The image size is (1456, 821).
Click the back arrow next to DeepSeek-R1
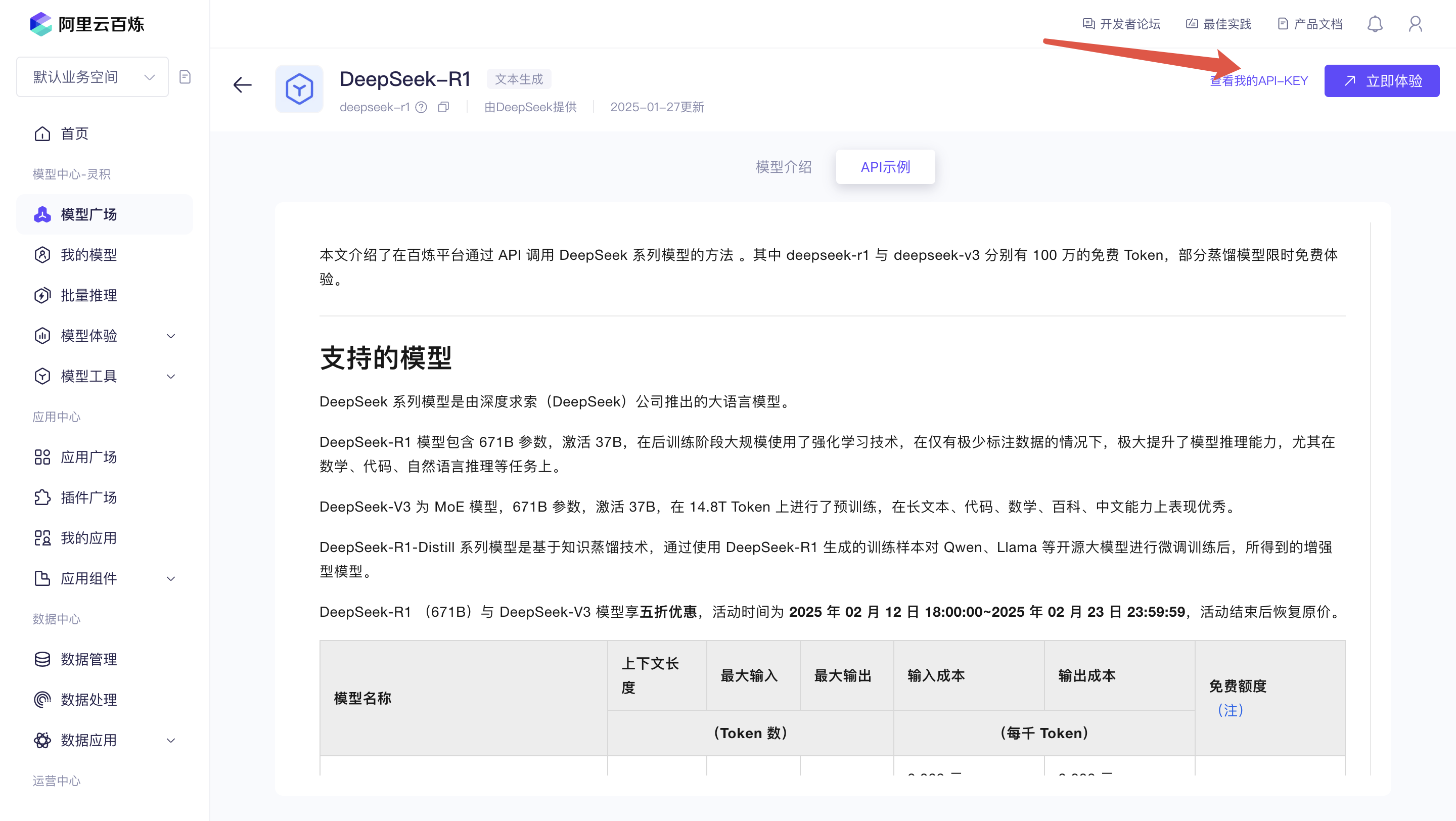click(x=243, y=85)
